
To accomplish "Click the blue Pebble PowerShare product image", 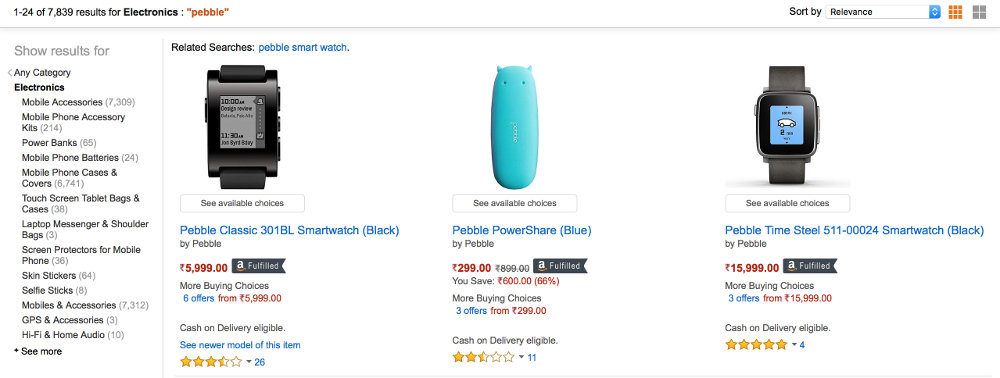I will (515, 127).
